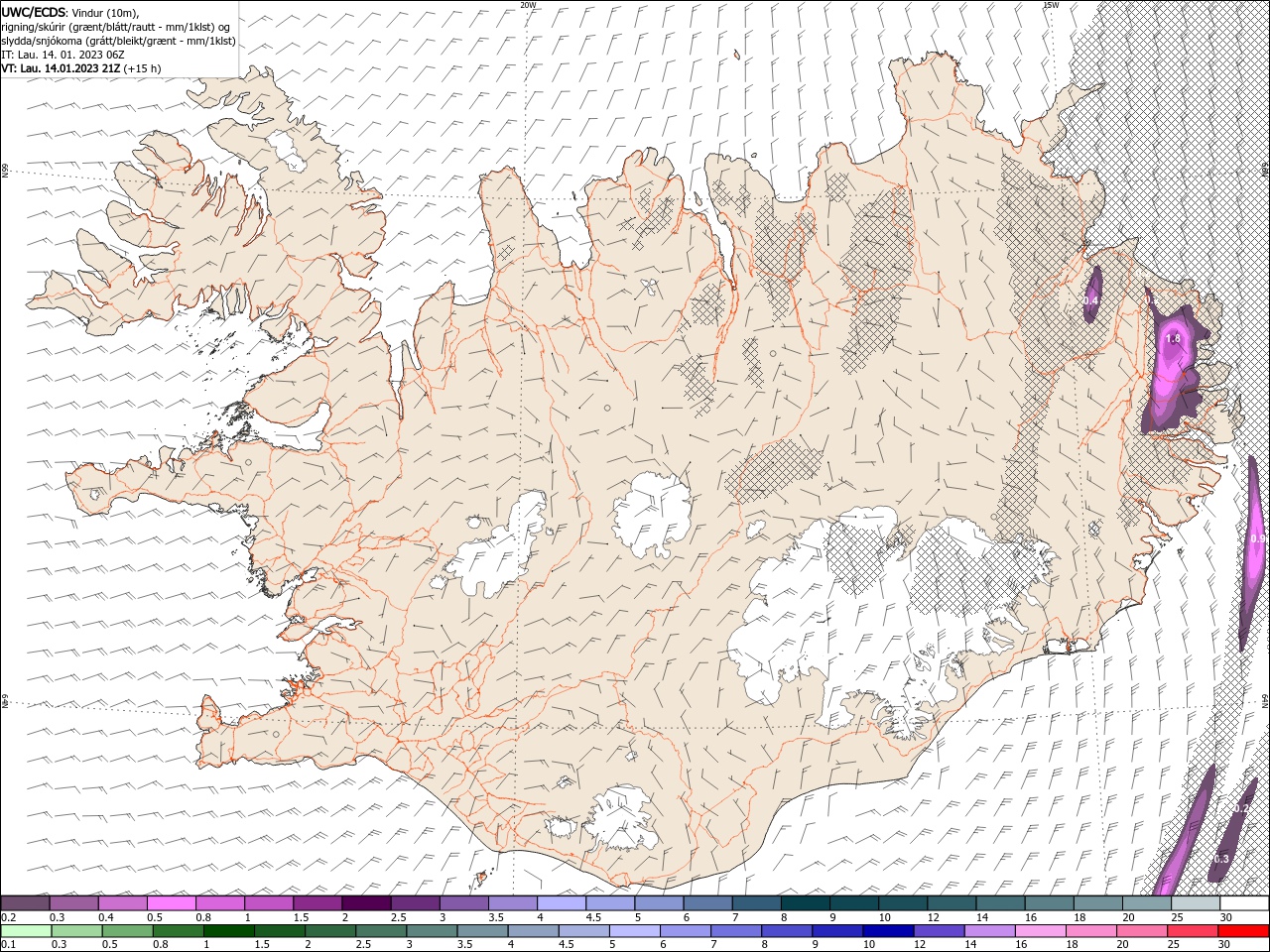Select the 'rigning/skúrir (grænt/blátt/rautt' caption line
Viewport: 1270px width, 952px height.
tap(115, 27)
